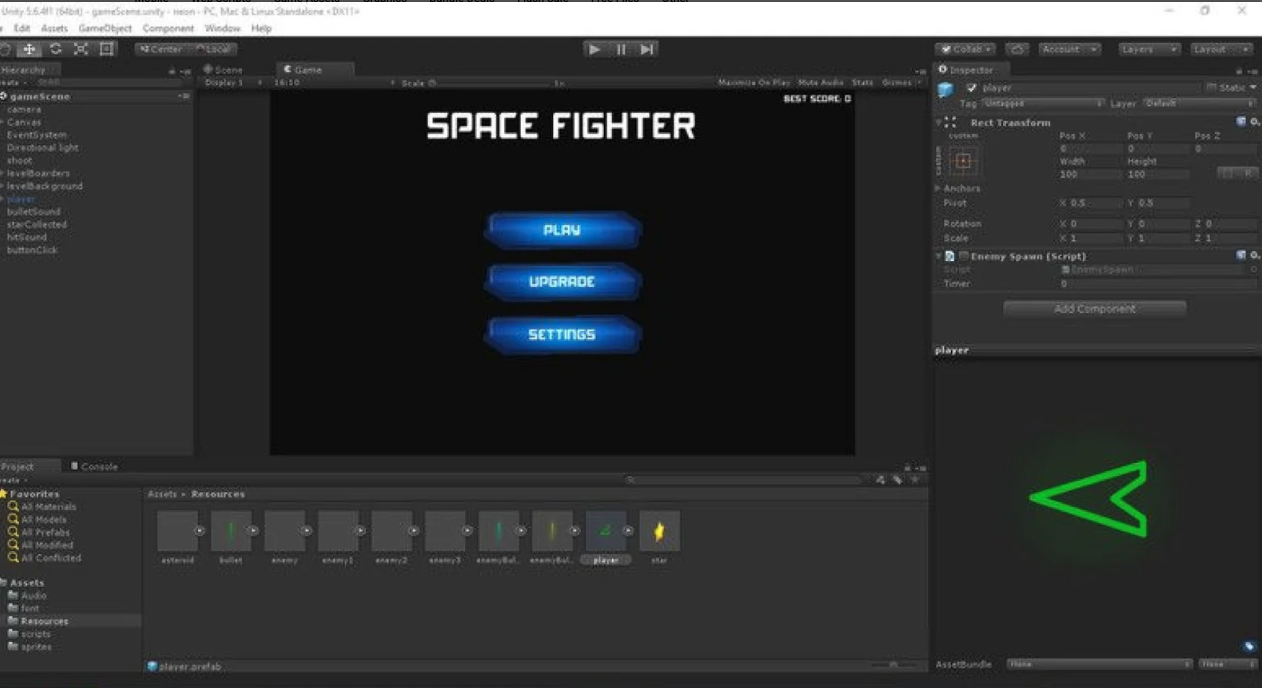Open the Assets menu

pyautogui.click(x=54, y=29)
